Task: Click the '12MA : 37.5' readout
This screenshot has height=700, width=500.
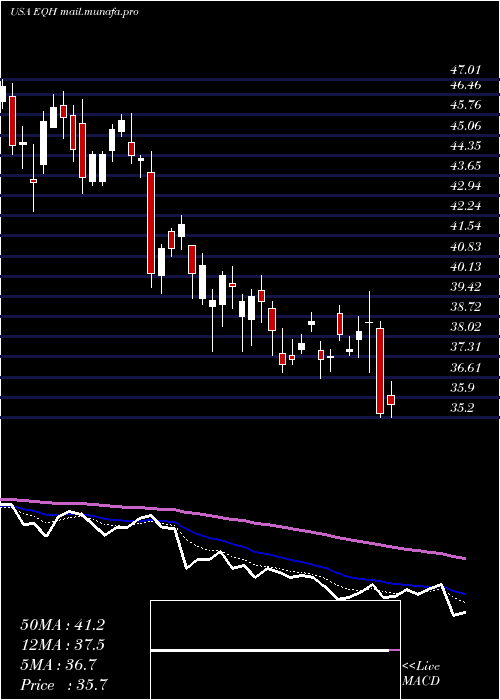Action: coord(62,645)
